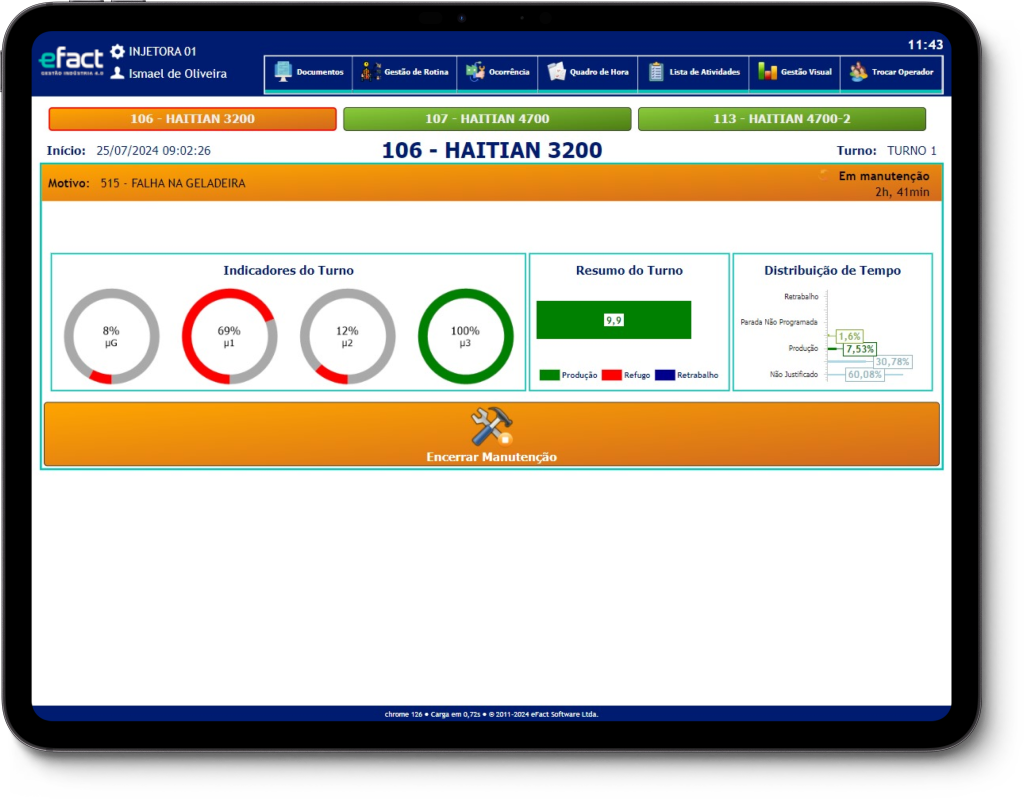The image size is (1024, 799).
Task: Click the Distribuição de Tempo heading
Action: point(833,270)
